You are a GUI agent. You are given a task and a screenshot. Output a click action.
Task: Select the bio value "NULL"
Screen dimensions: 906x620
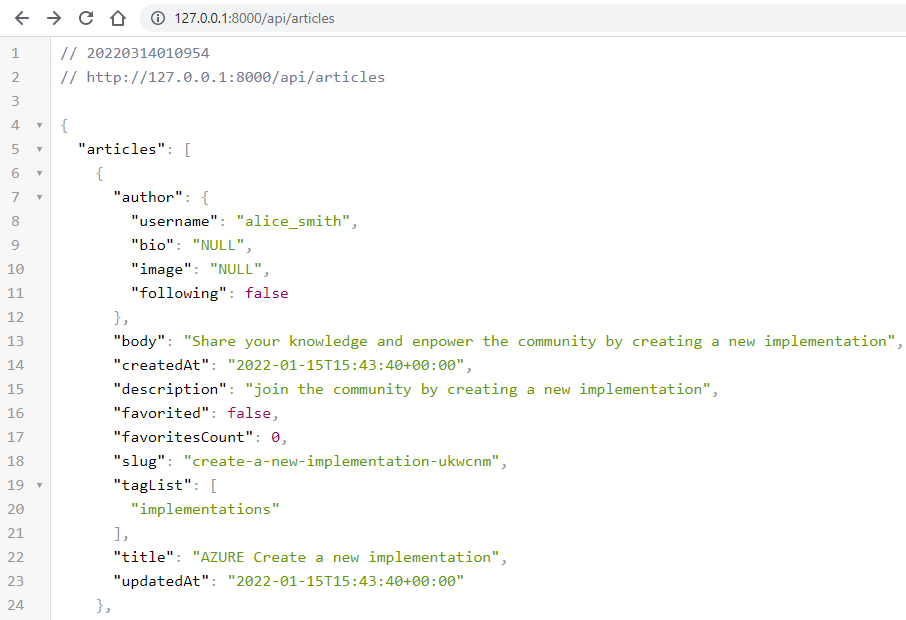click(x=218, y=245)
